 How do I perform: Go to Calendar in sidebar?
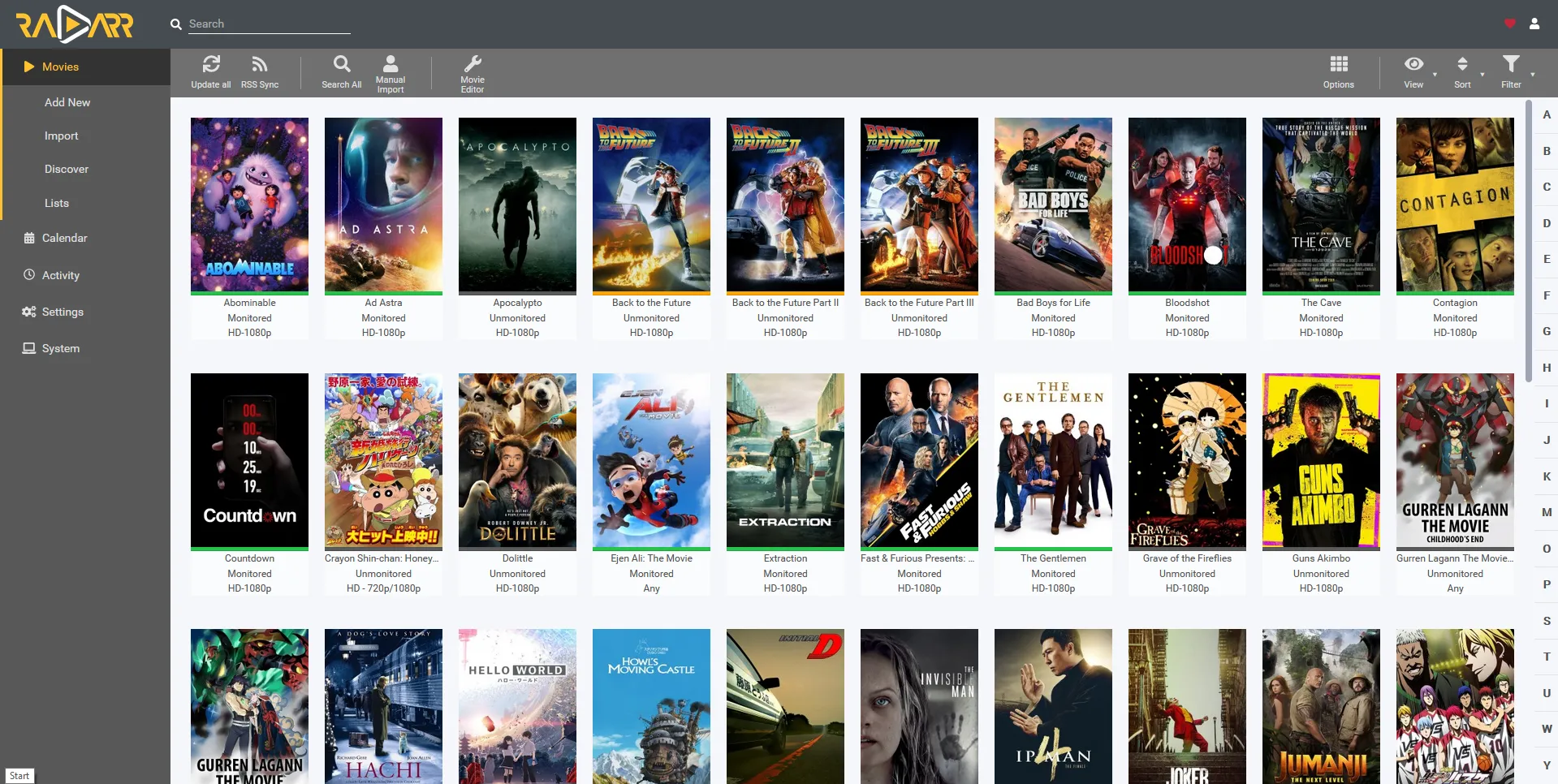[x=64, y=238]
